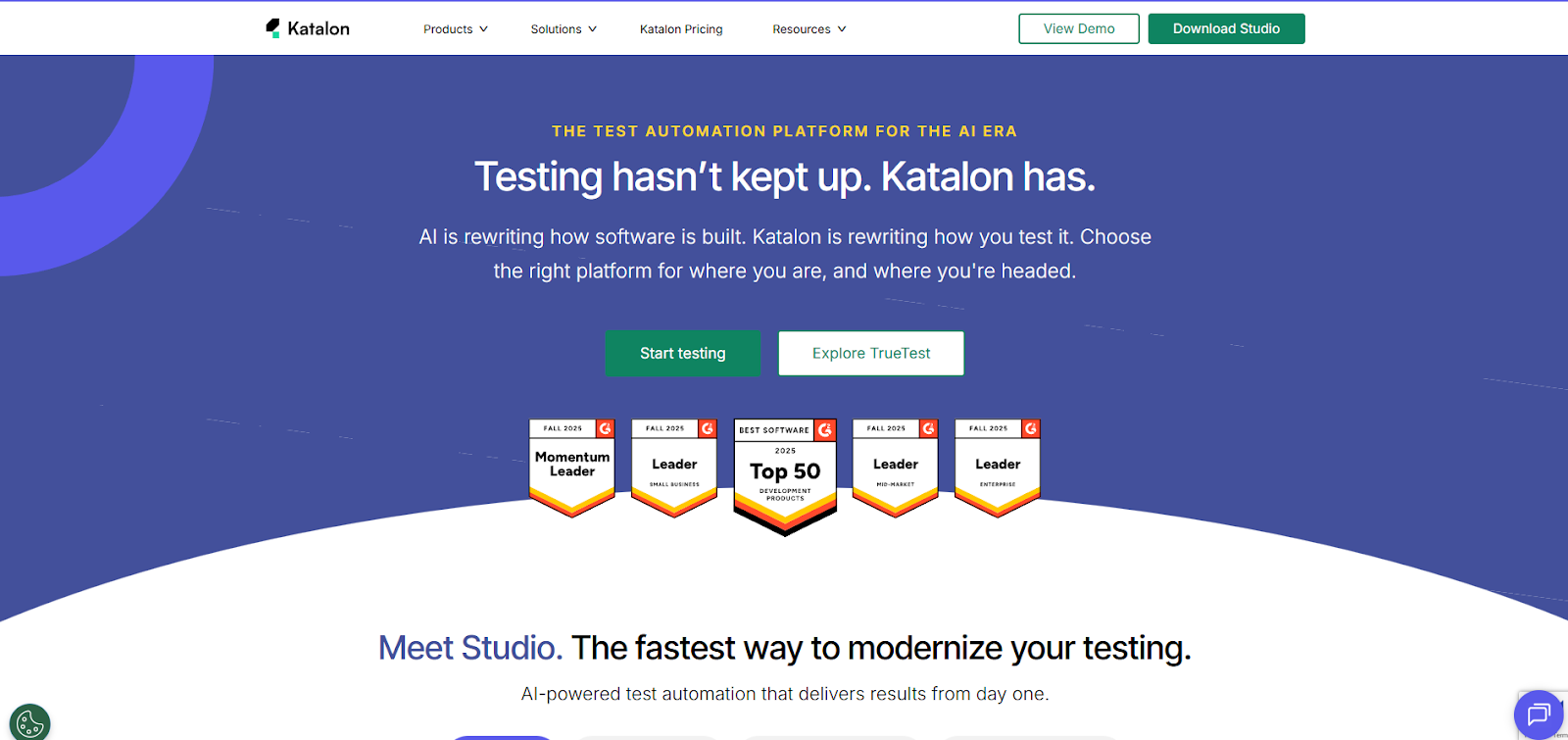The height and width of the screenshot is (740, 1568).
Task: Open the cookie preferences icon
Action: (x=30, y=721)
